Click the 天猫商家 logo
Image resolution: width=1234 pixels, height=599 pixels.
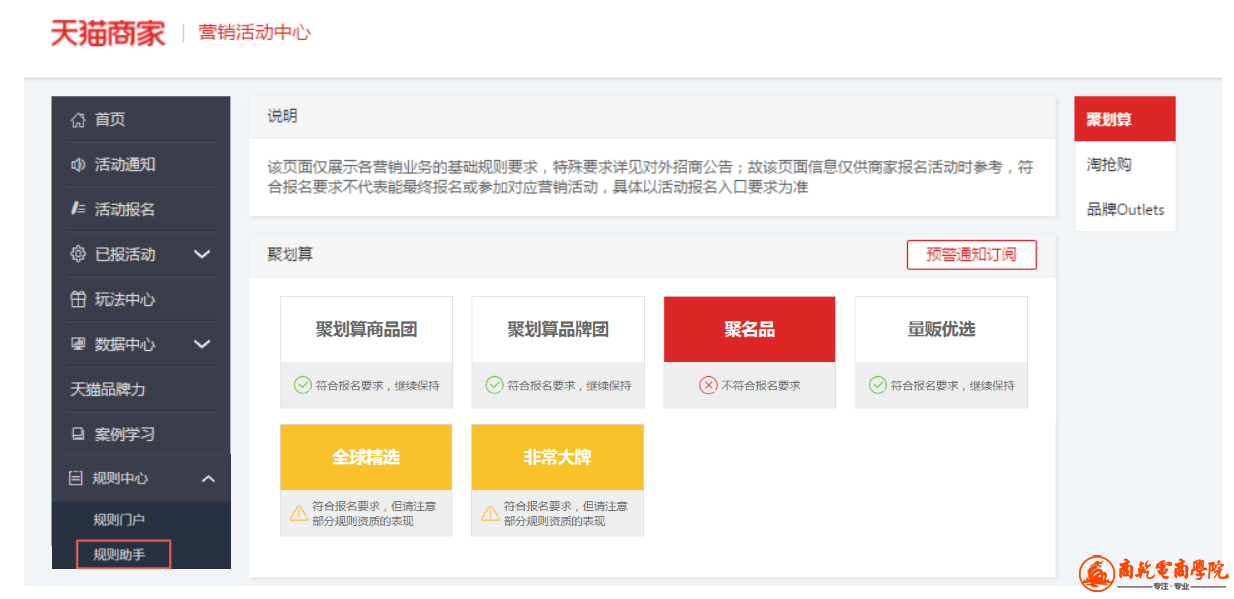108,33
